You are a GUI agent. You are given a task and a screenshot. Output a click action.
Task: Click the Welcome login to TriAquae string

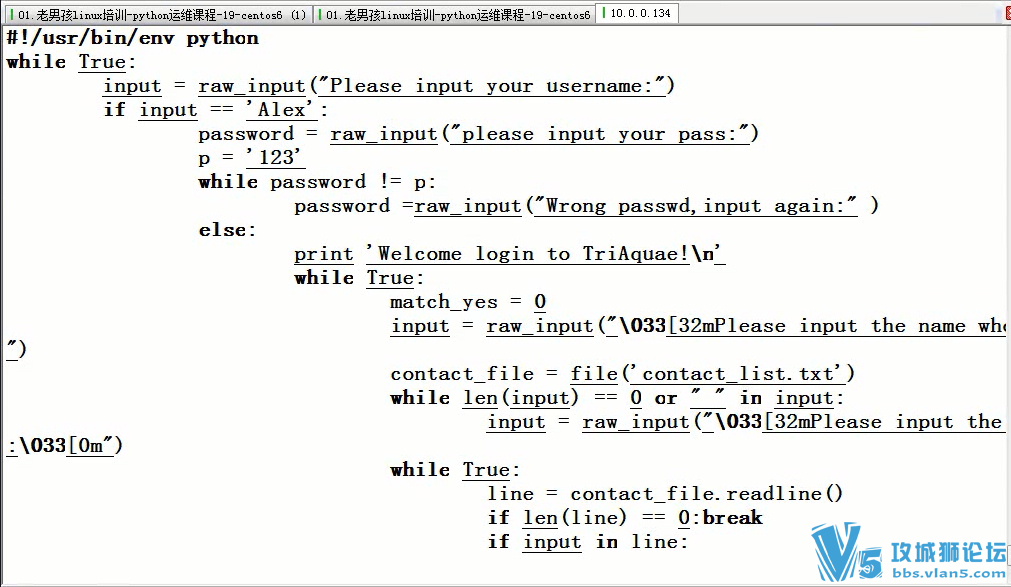(x=555, y=254)
